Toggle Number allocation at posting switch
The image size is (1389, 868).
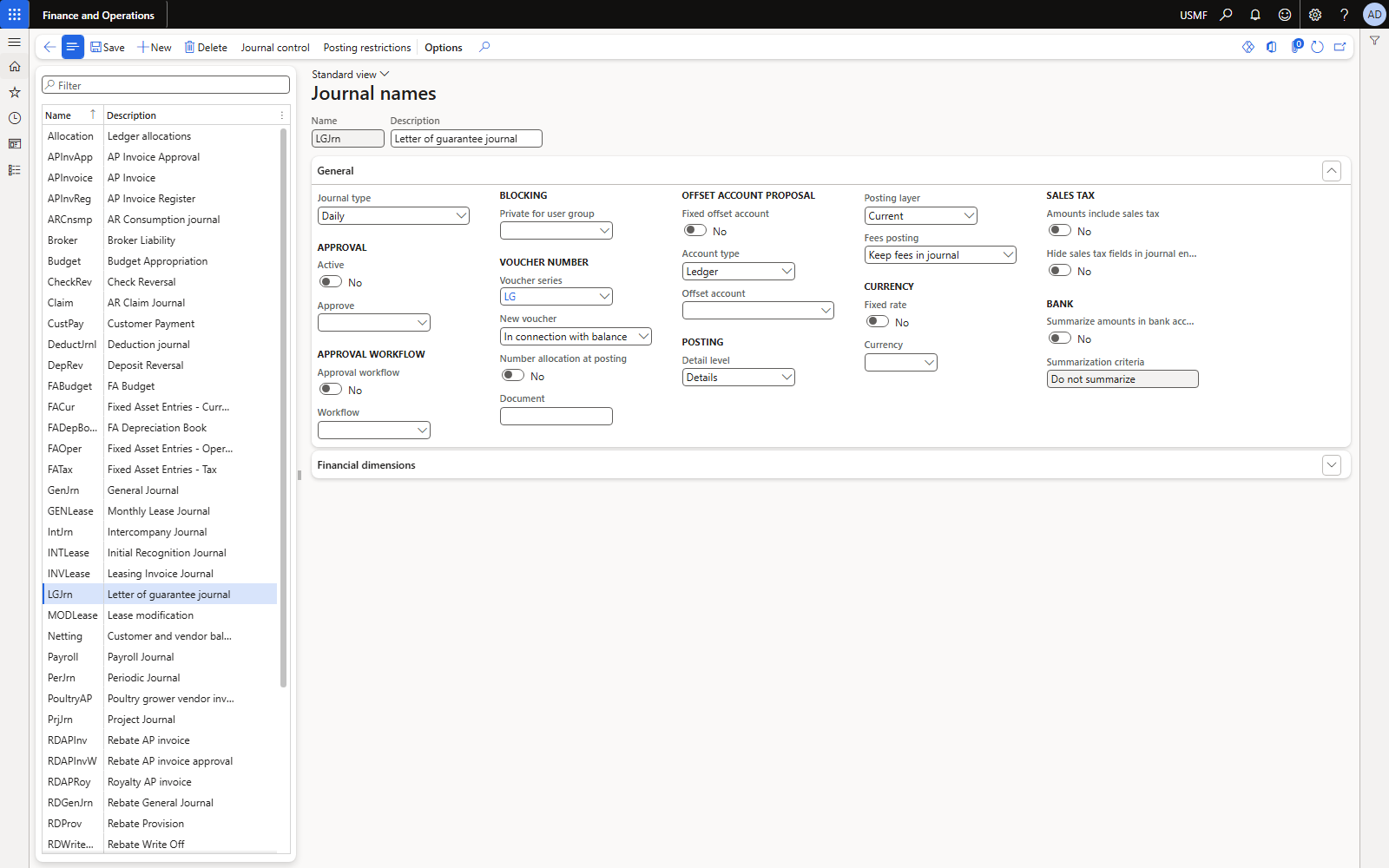pyautogui.click(x=513, y=375)
